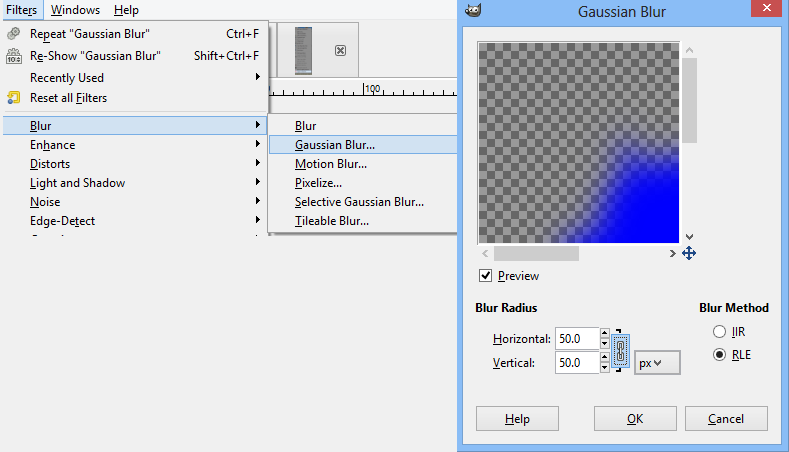The image size is (789, 452).
Task: Click the preview horizontal scrollbar
Action: click(x=536, y=254)
